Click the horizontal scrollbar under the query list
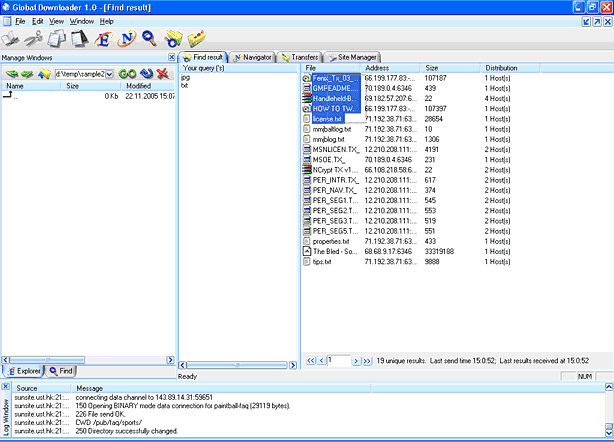The width and height of the screenshot is (614, 442). point(238,365)
